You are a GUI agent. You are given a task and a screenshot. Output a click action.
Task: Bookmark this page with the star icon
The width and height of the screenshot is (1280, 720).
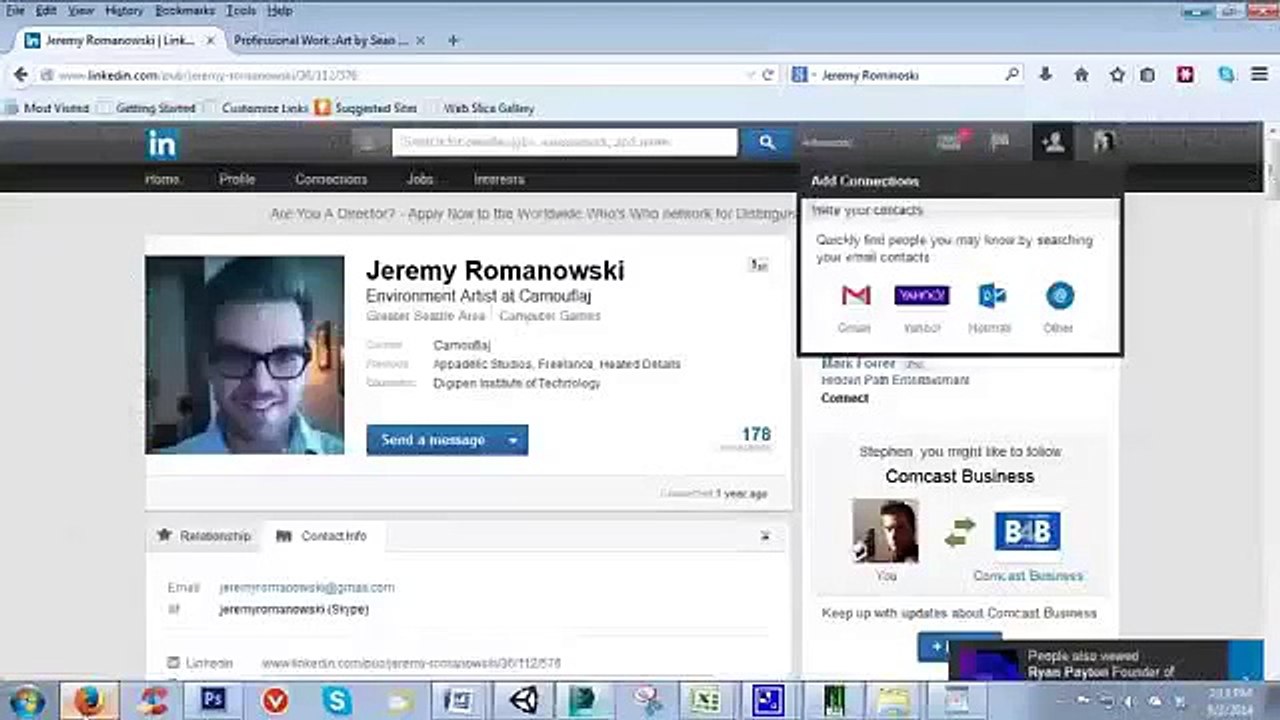1117,75
